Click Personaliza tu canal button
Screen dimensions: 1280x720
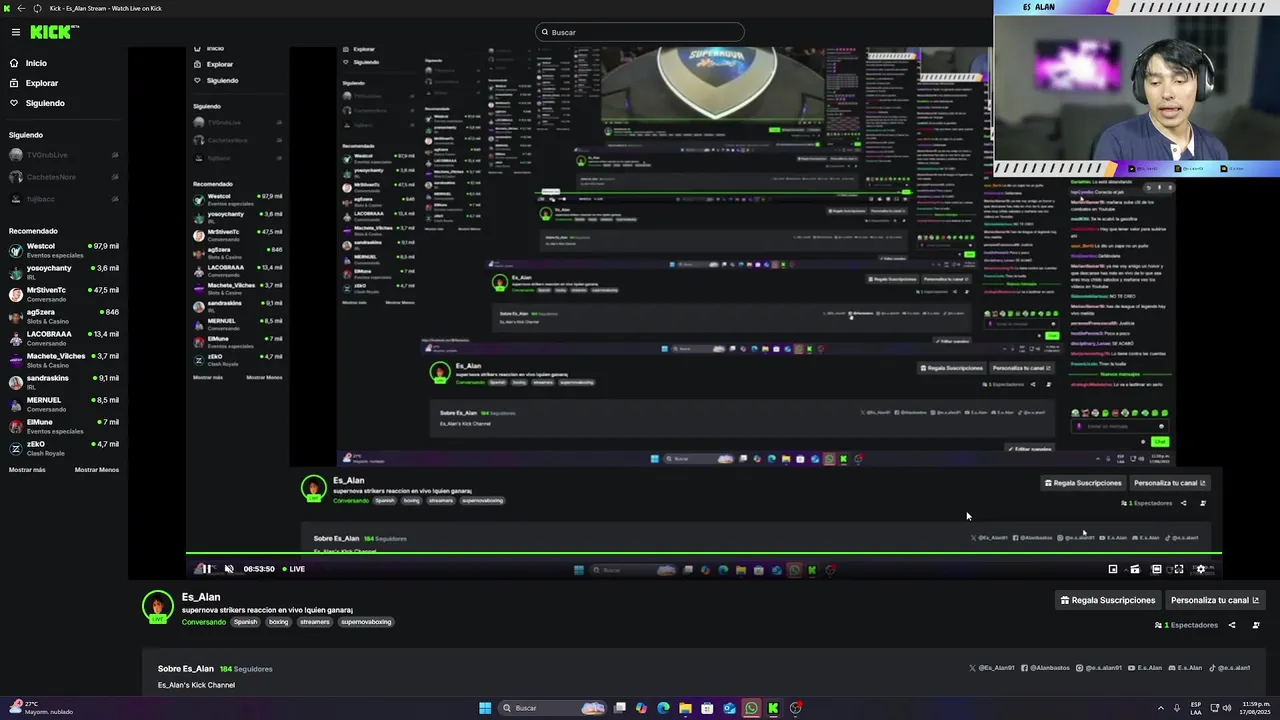pyautogui.click(x=1216, y=600)
